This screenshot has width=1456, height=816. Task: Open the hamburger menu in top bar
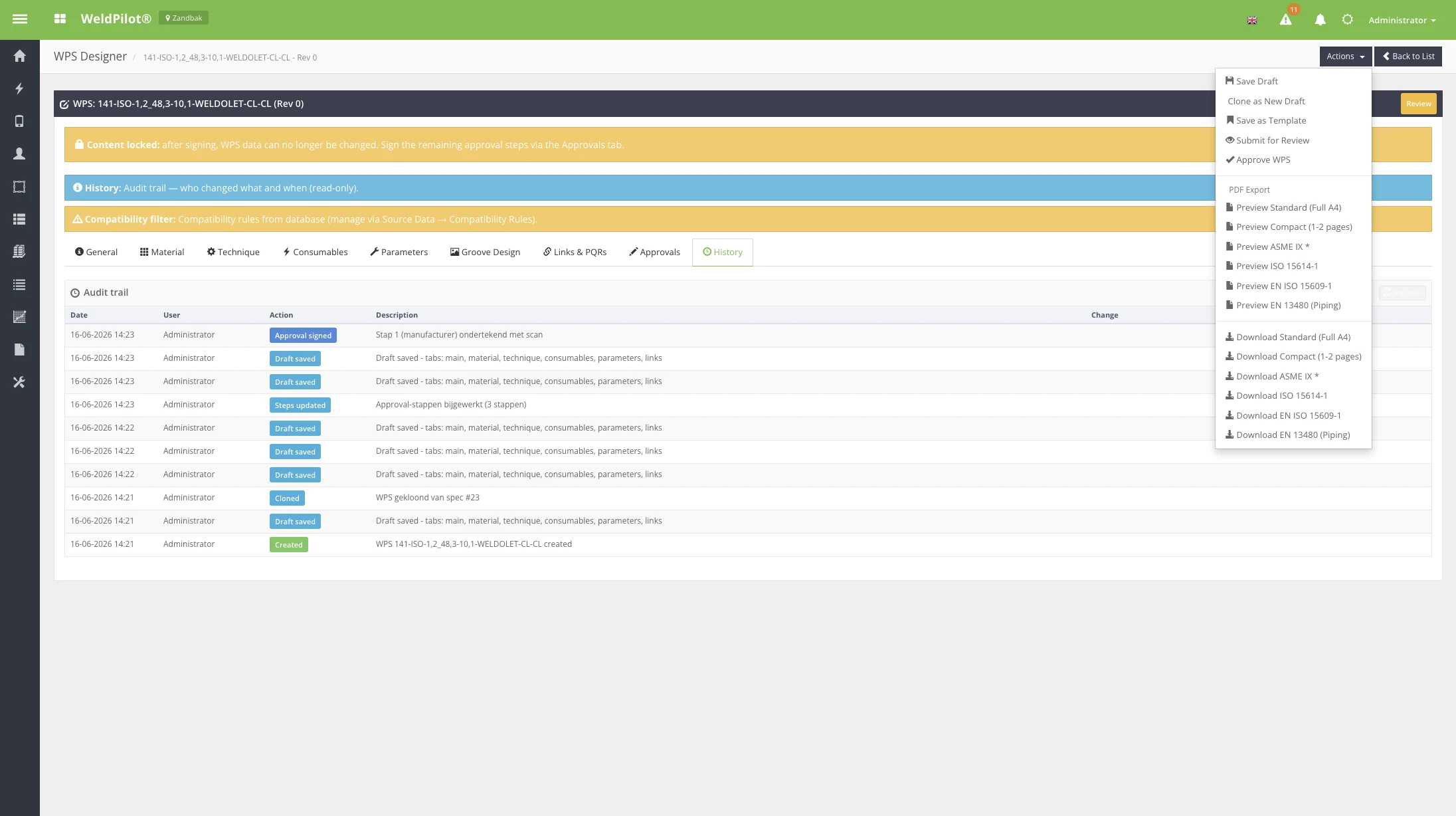[x=20, y=19]
